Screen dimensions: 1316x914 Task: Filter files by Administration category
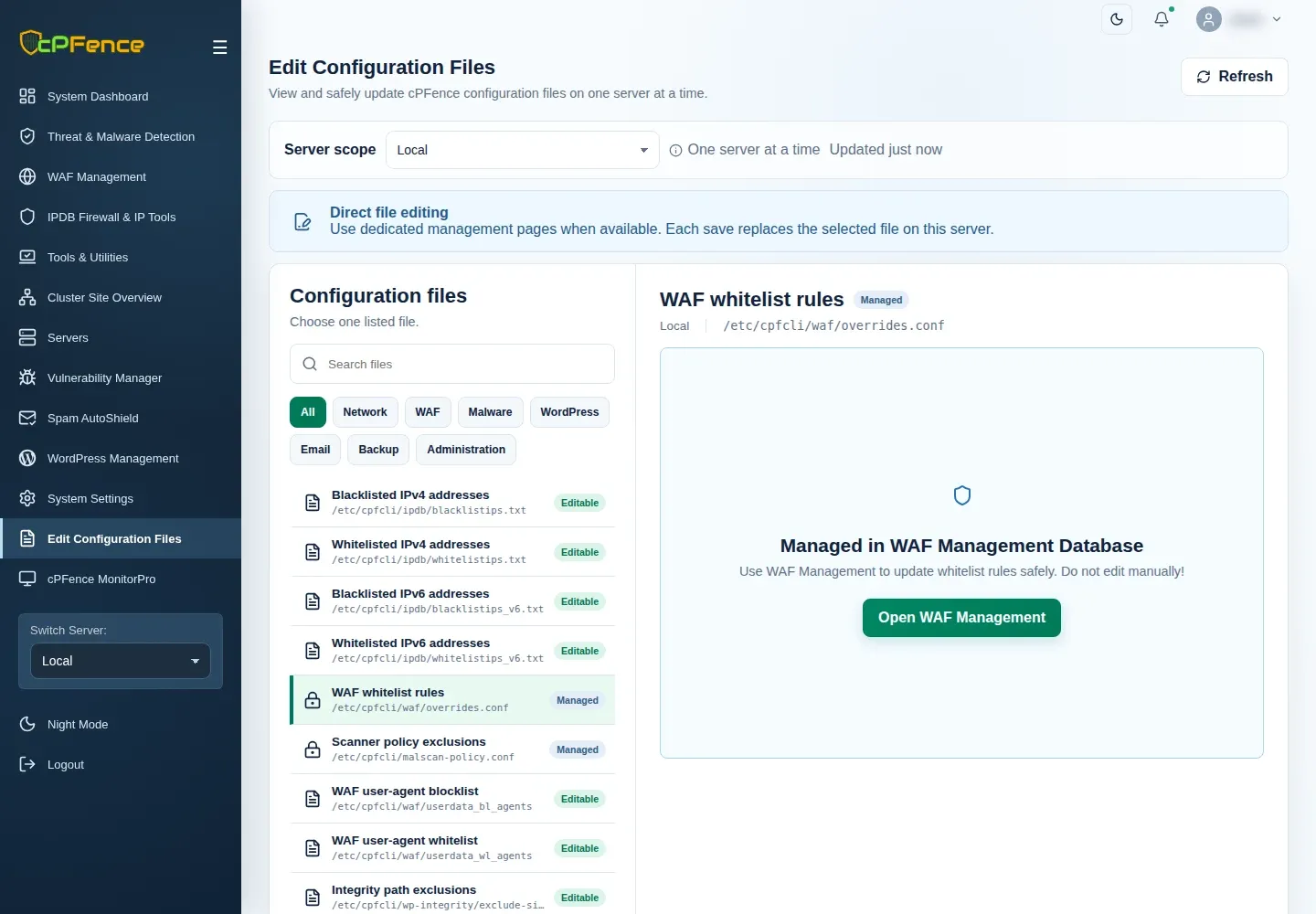(x=466, y=450)
